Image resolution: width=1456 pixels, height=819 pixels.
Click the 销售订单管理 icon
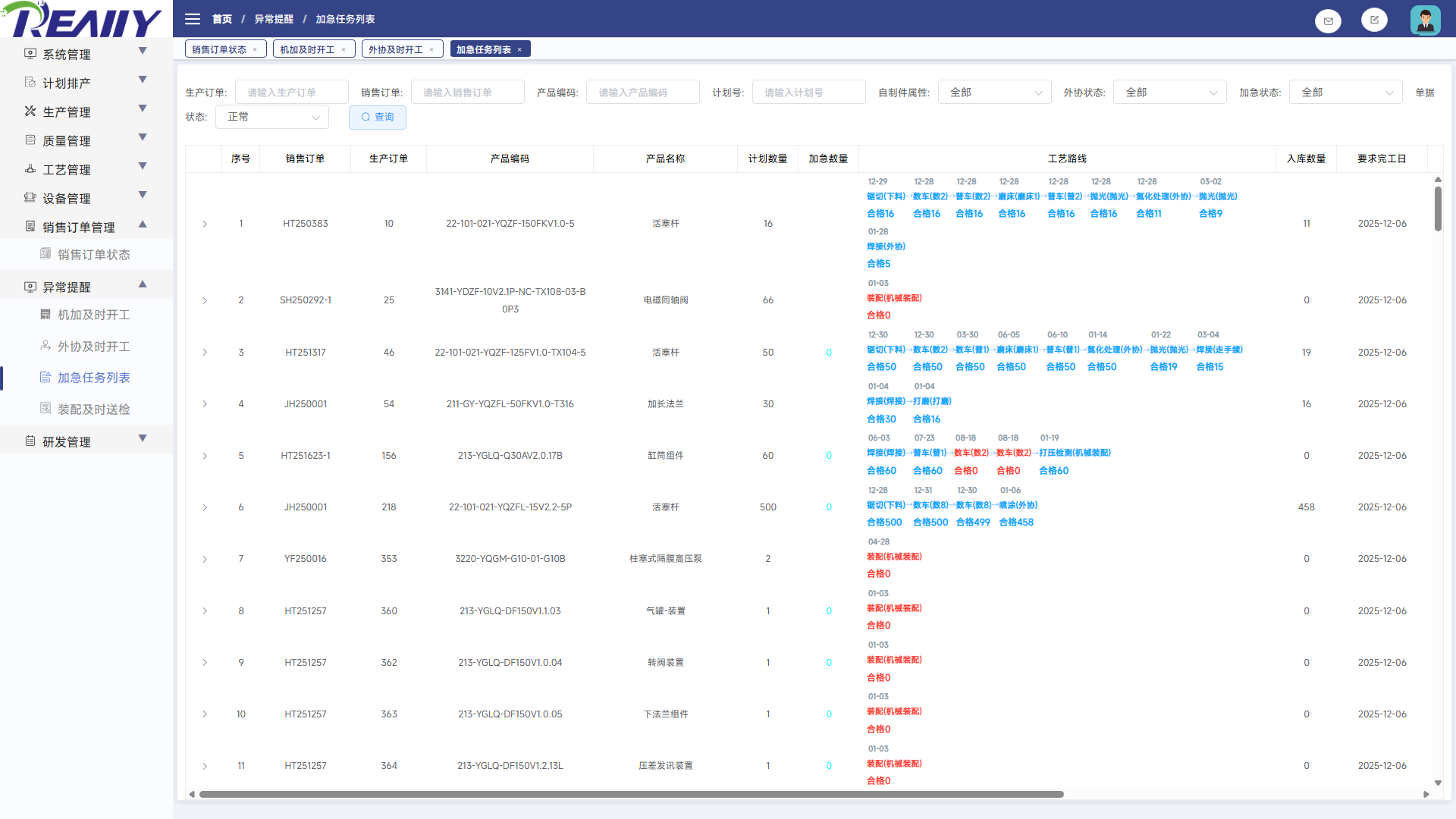coord(30,227)
